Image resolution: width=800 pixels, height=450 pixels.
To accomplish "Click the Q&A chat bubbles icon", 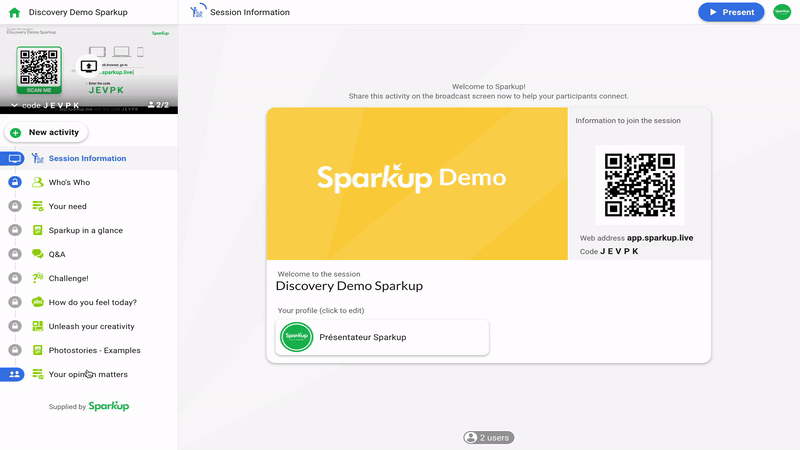I will (x=38, y=254).
